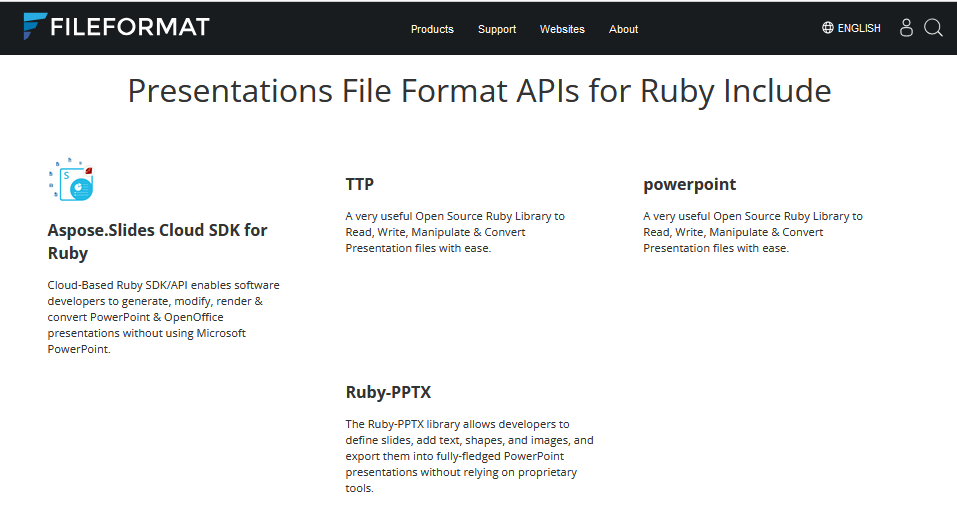The image size is (957, 530).
Task: Click the FileFormat logo
Action: (x=116, y=27)
